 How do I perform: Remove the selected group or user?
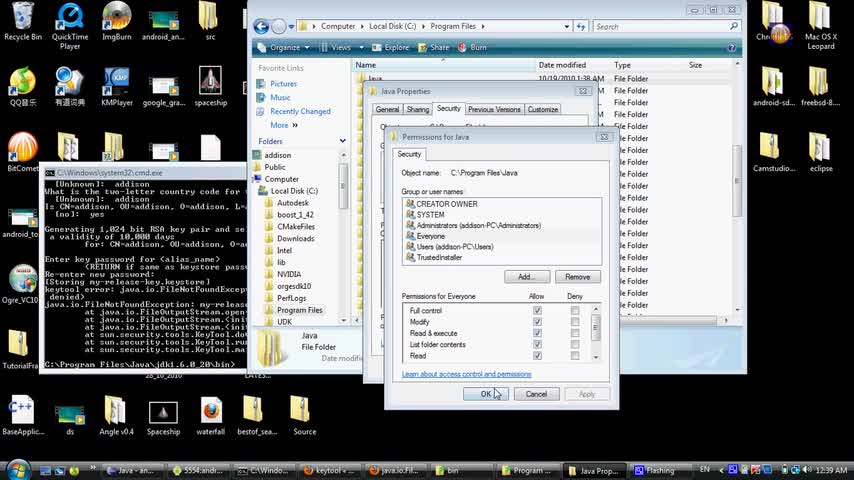(x=577, y=277)
